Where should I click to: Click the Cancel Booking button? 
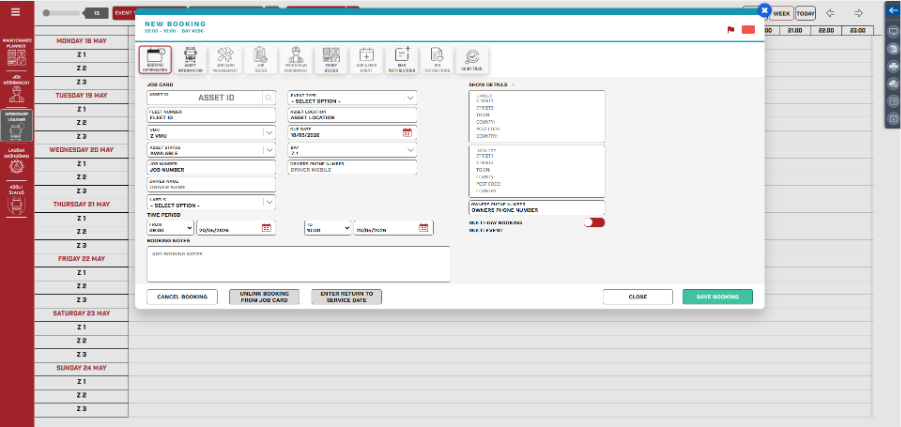tap(182, 297)
